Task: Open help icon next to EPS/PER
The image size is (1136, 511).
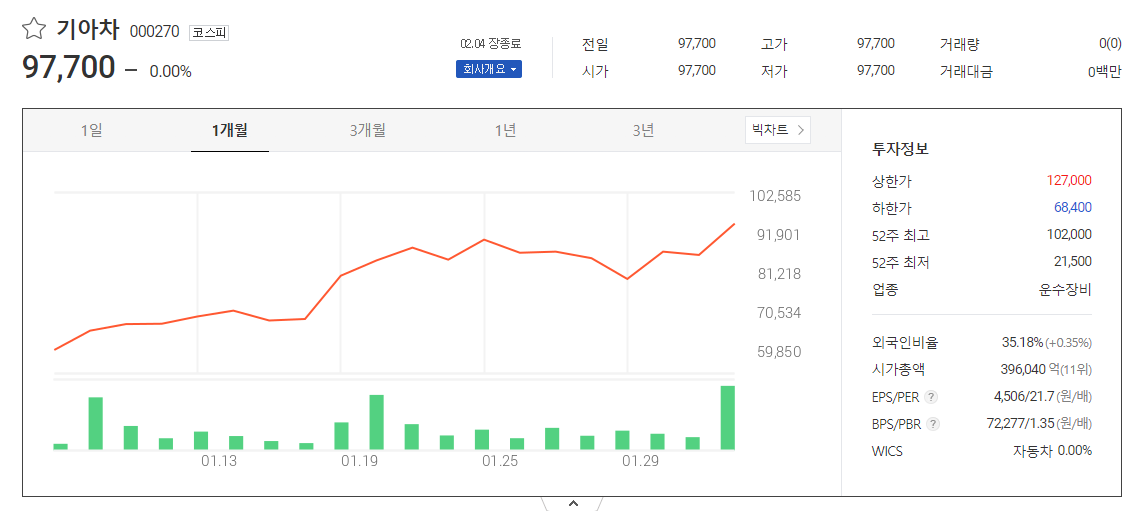Action: 932,397
